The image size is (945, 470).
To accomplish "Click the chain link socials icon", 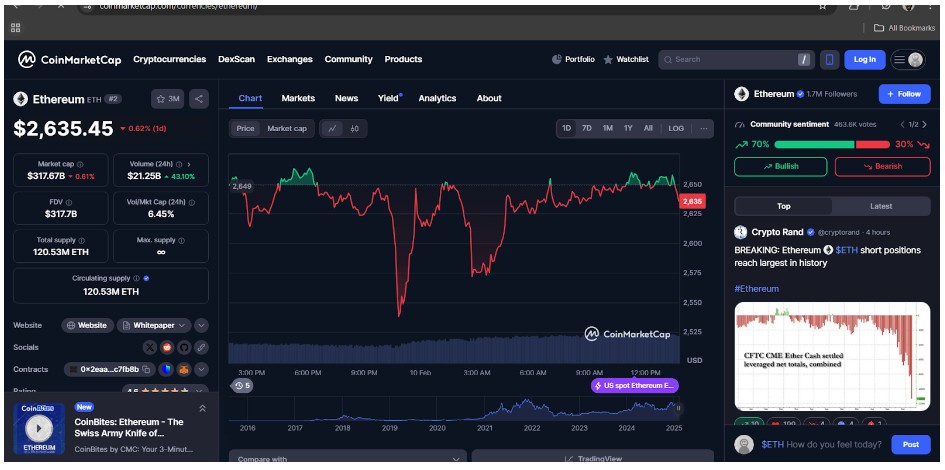I will [201, 347].
